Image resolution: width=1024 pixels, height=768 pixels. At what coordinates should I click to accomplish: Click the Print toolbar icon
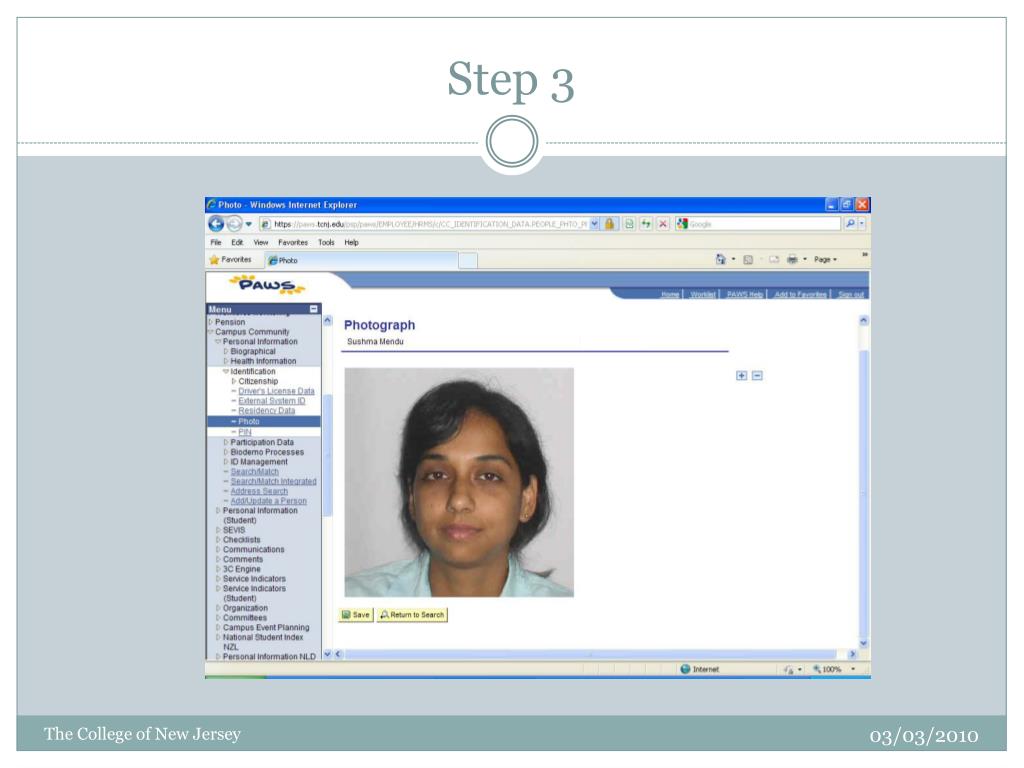click(792, 259)
